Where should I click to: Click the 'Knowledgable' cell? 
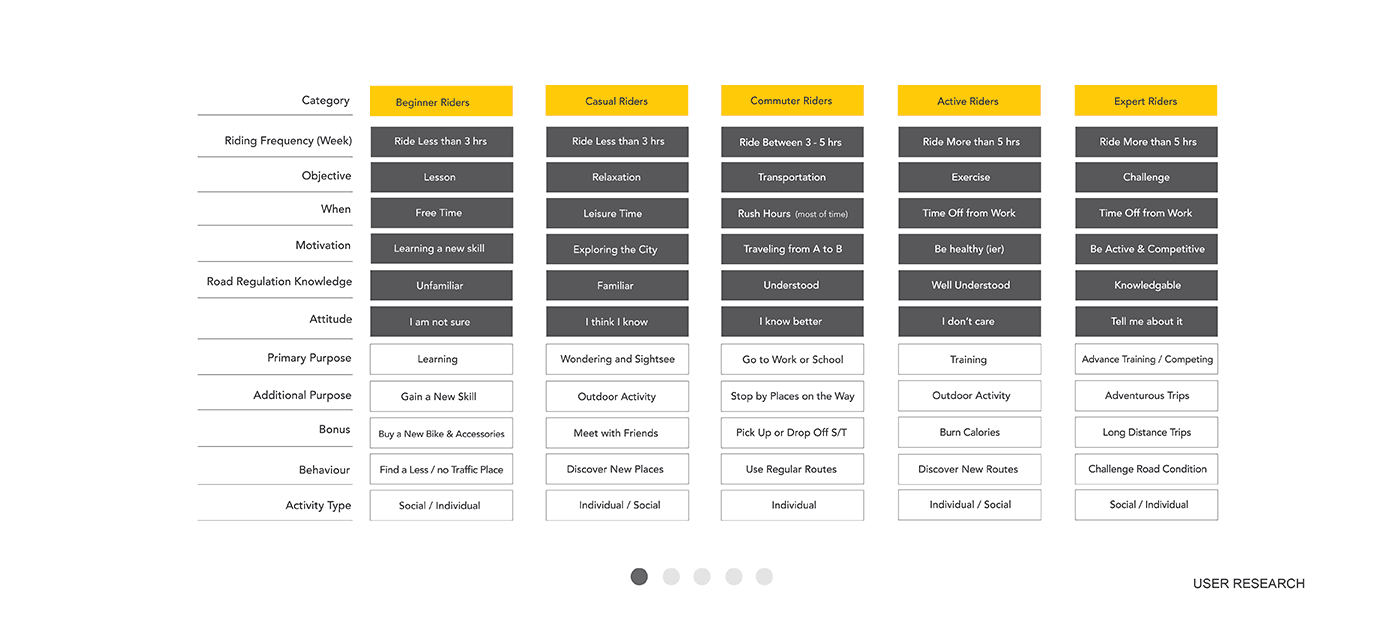pos(1146,285)
